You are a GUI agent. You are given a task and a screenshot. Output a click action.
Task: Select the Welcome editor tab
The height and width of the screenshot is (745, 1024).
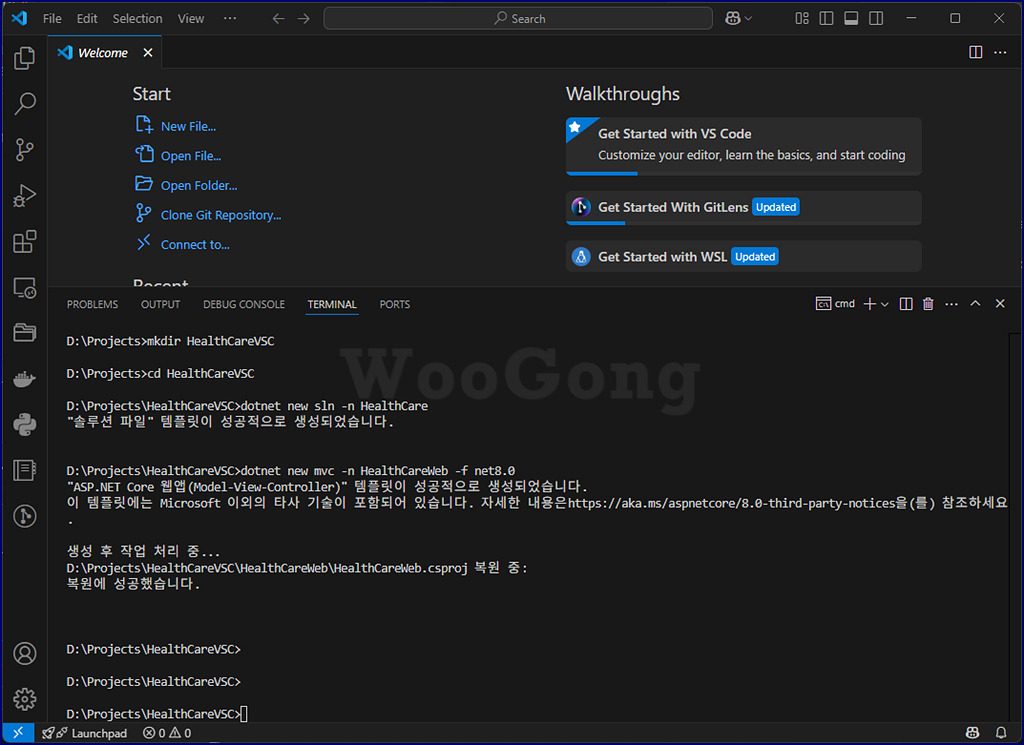point(103,53)
